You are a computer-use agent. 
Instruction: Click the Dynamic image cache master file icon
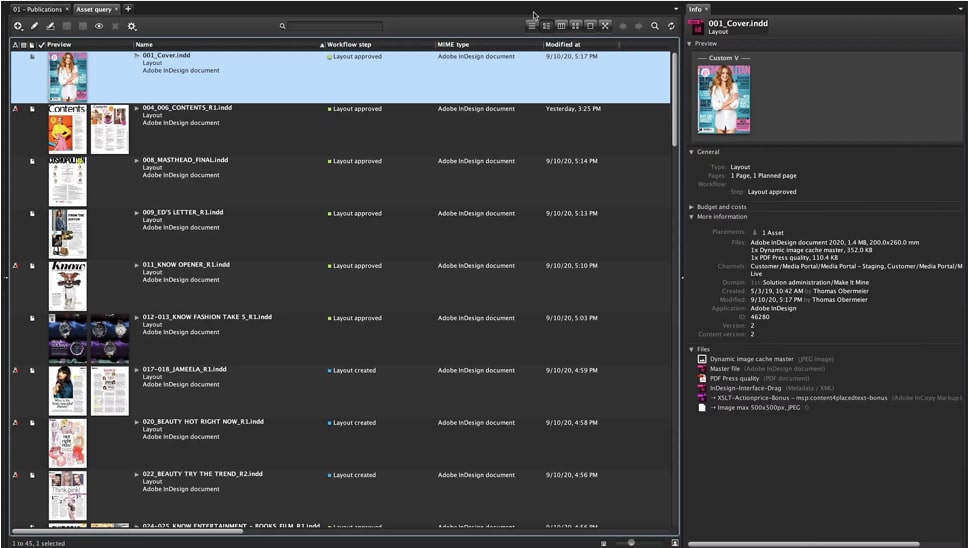click(702, 359)
